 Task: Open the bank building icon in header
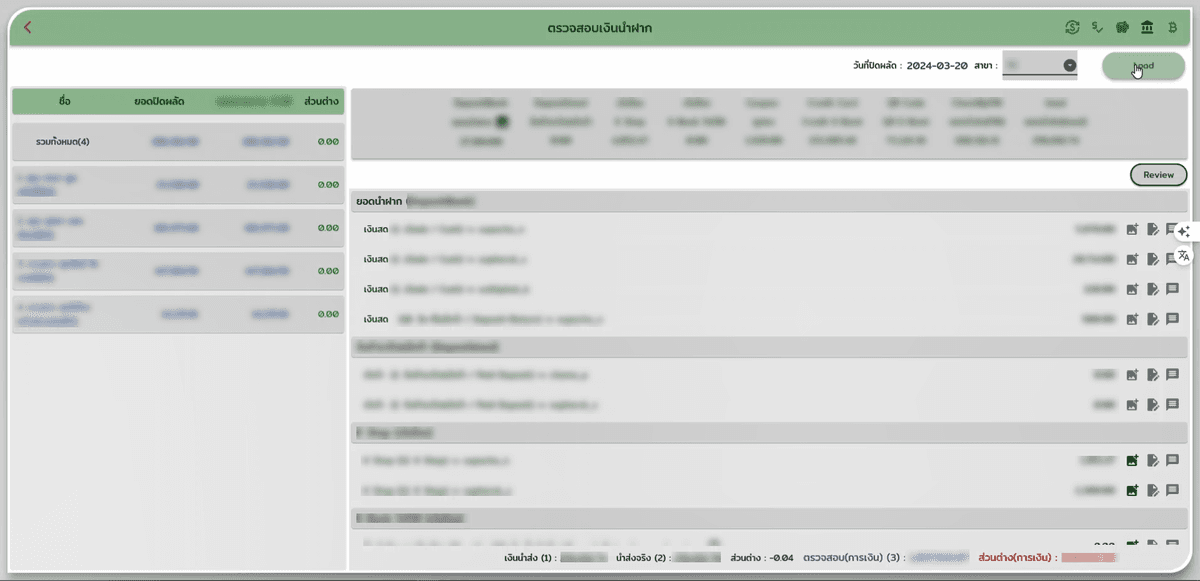1146,27
